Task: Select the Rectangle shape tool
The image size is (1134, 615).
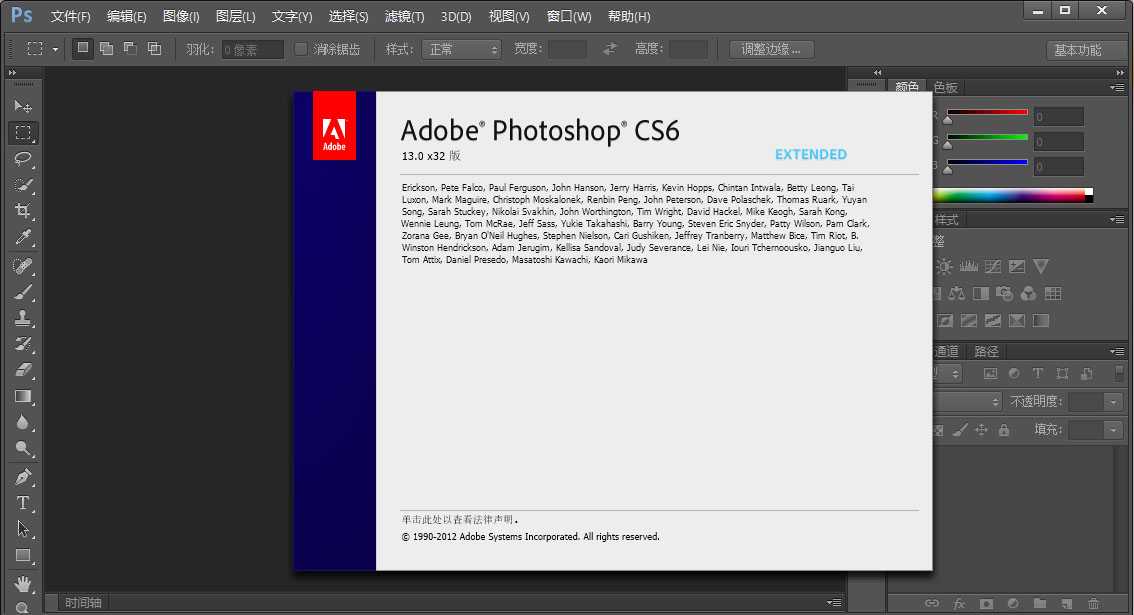Action: (23, 556)
